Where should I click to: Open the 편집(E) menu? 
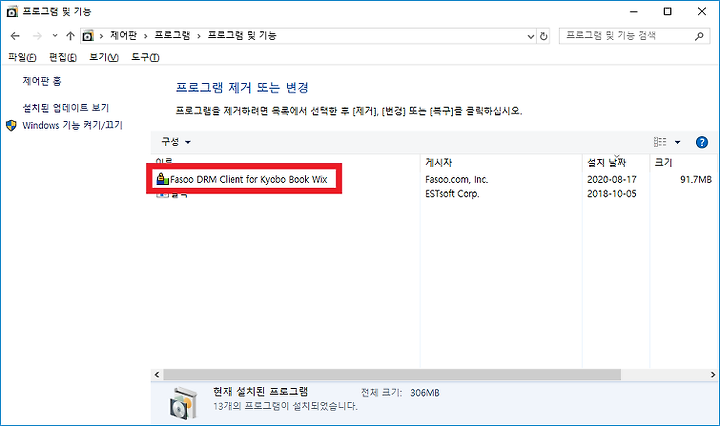(63, 57)
